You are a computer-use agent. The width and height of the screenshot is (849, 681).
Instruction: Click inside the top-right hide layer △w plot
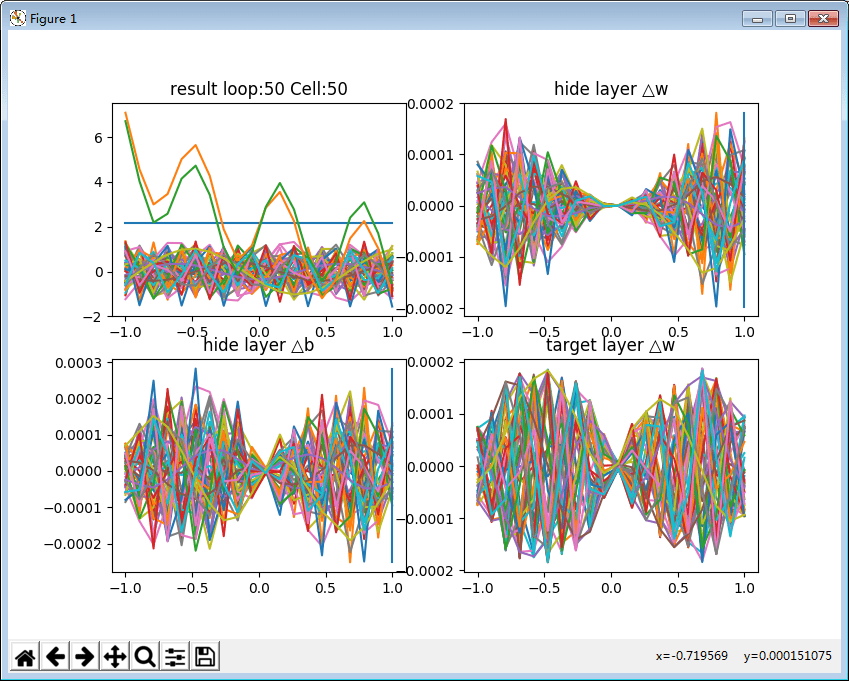click(611, 209)
